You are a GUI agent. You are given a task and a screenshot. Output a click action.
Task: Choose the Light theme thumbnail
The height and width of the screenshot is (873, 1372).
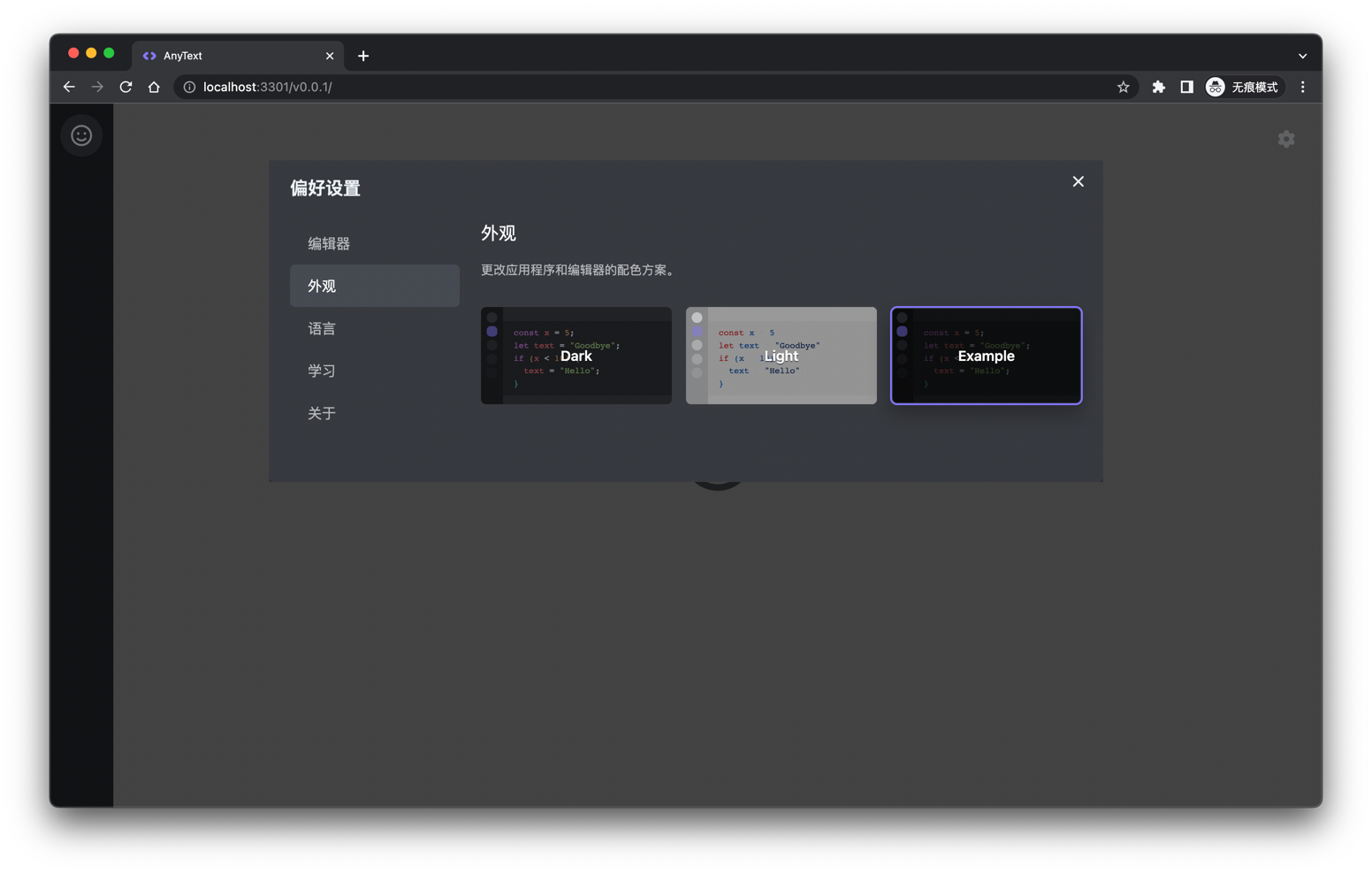click(x=781, y=356)
